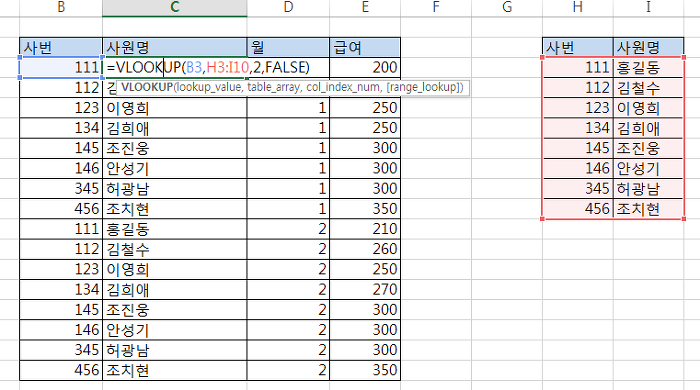Select column G header
Viewport: 700px width, 390px height.
[507, 8]
